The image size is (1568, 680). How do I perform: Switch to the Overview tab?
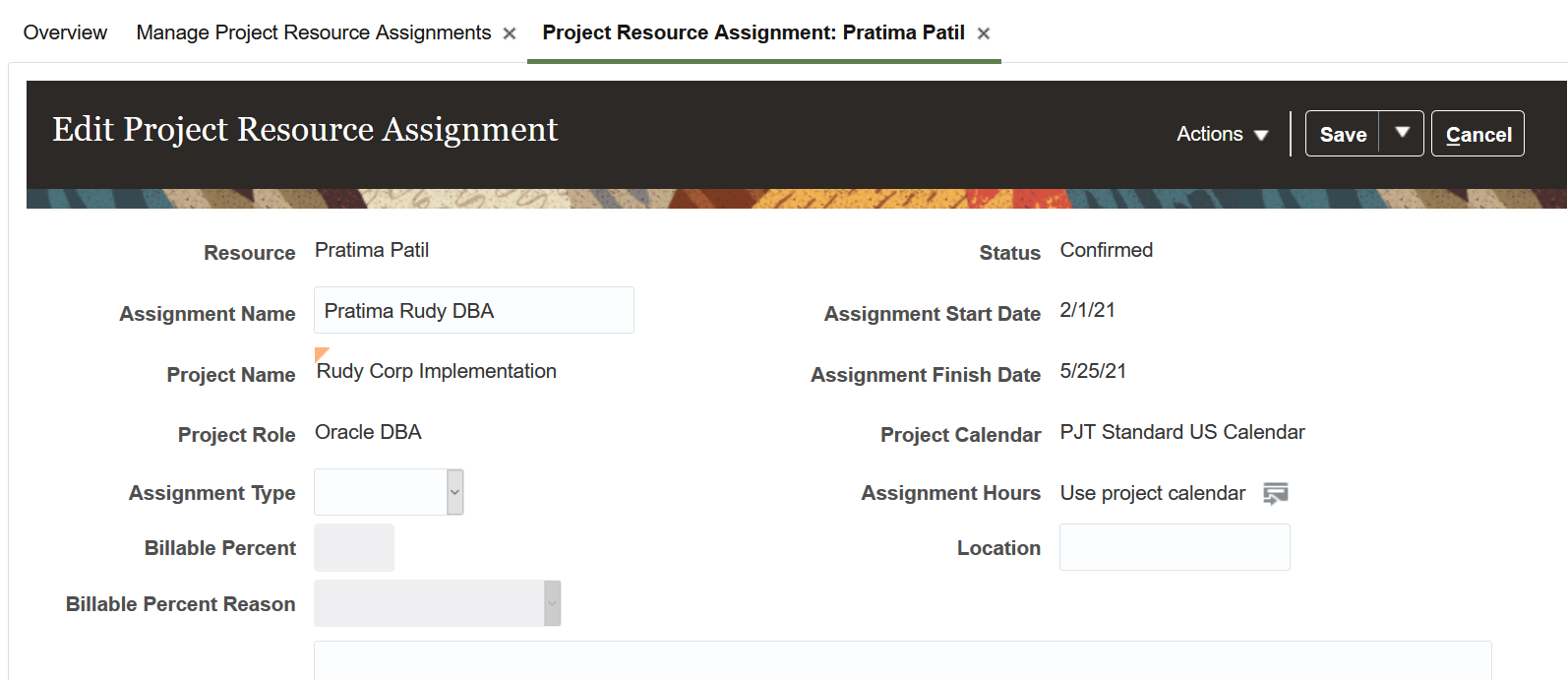click(65, 32)
